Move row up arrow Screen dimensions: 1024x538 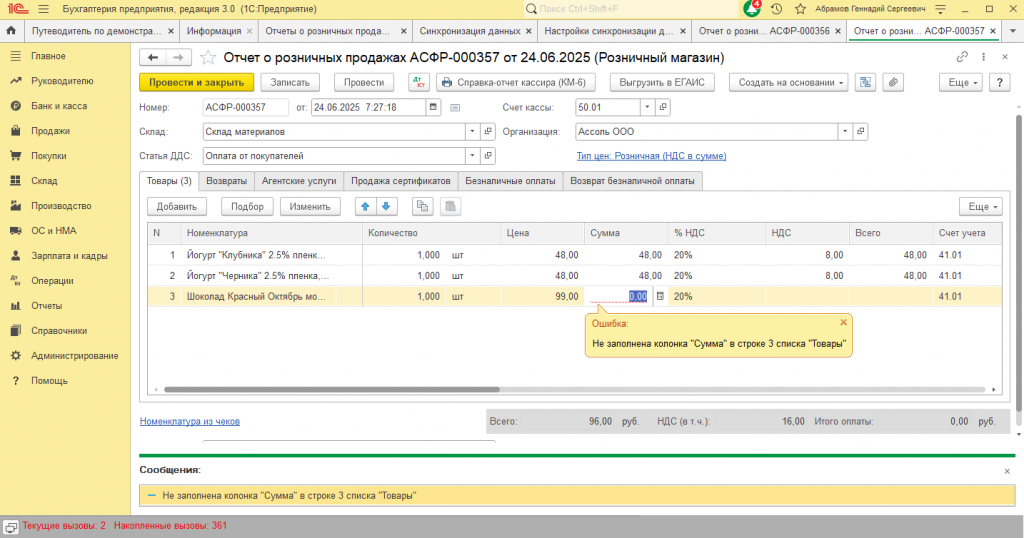[365, 206]
